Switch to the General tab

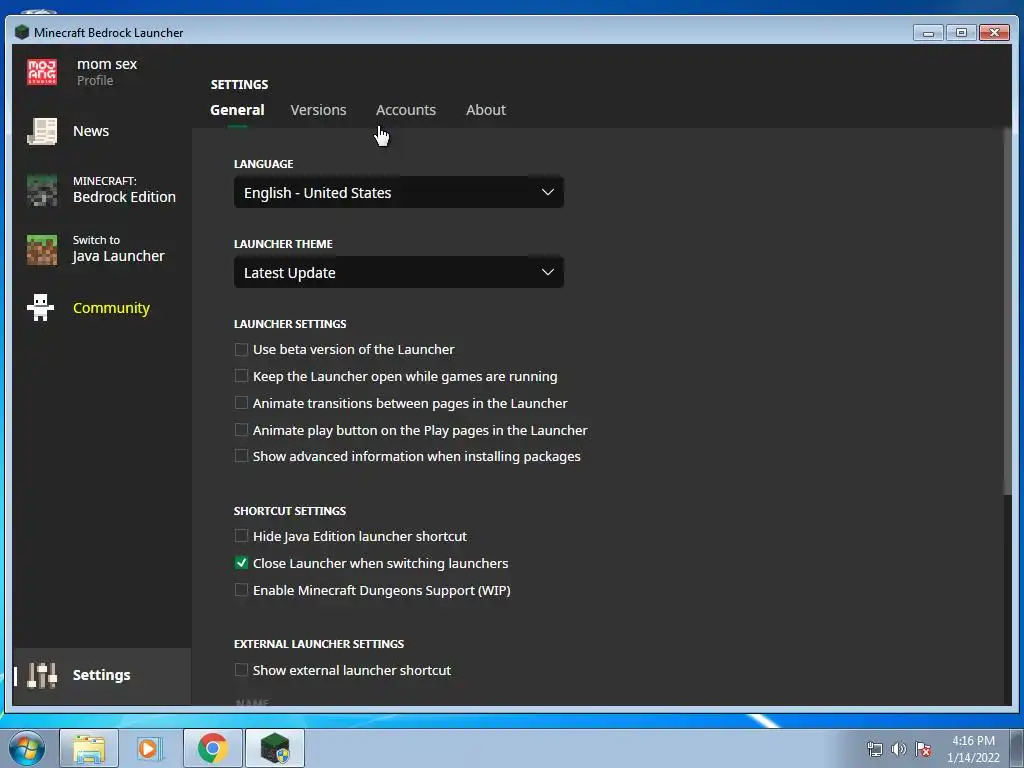coord(237,110)
